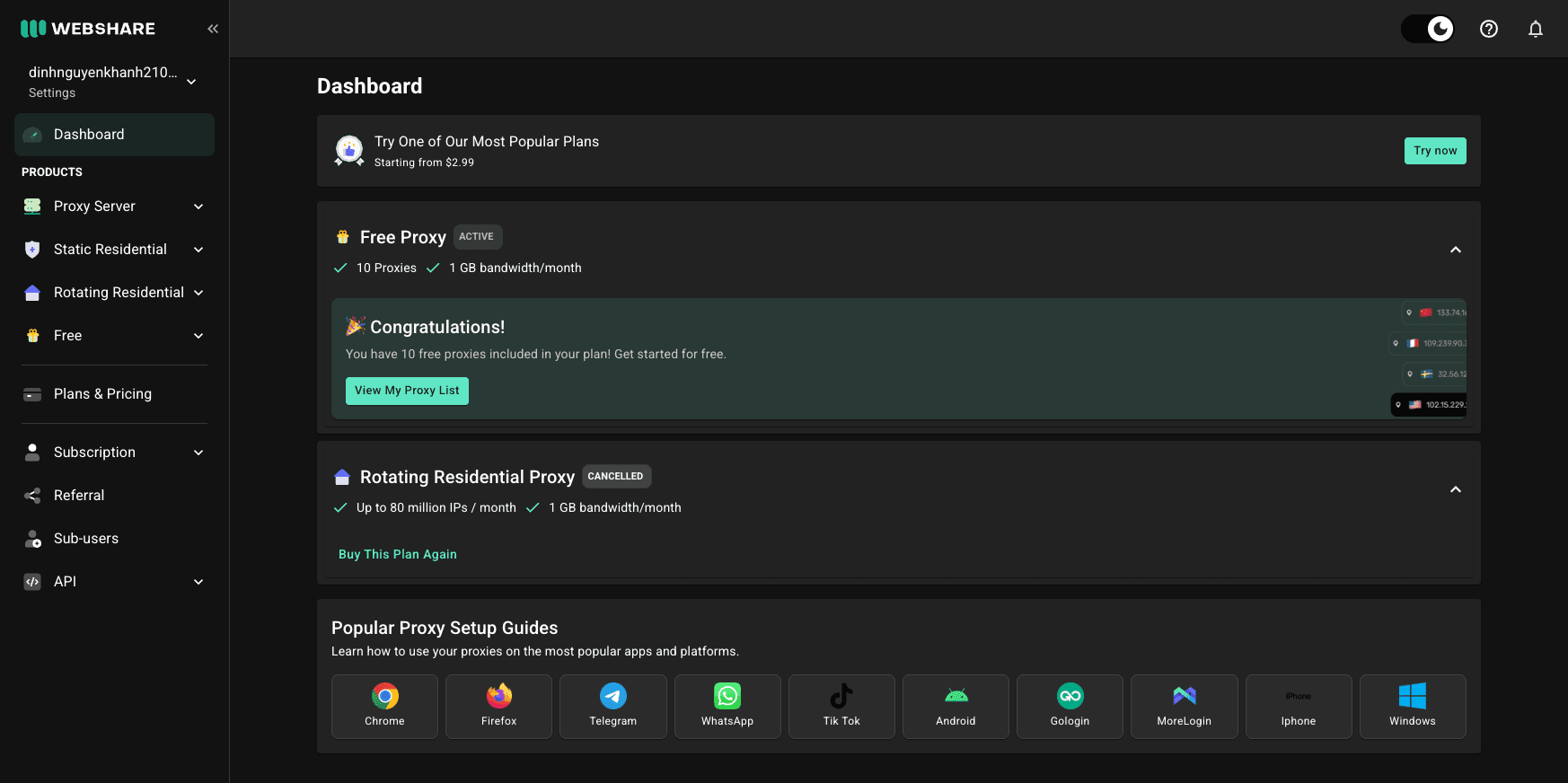The width and height of the screenshot is (1568, 783).
Task: Open the Proxy Server menu item label
Action: click(x=94, y=207)
